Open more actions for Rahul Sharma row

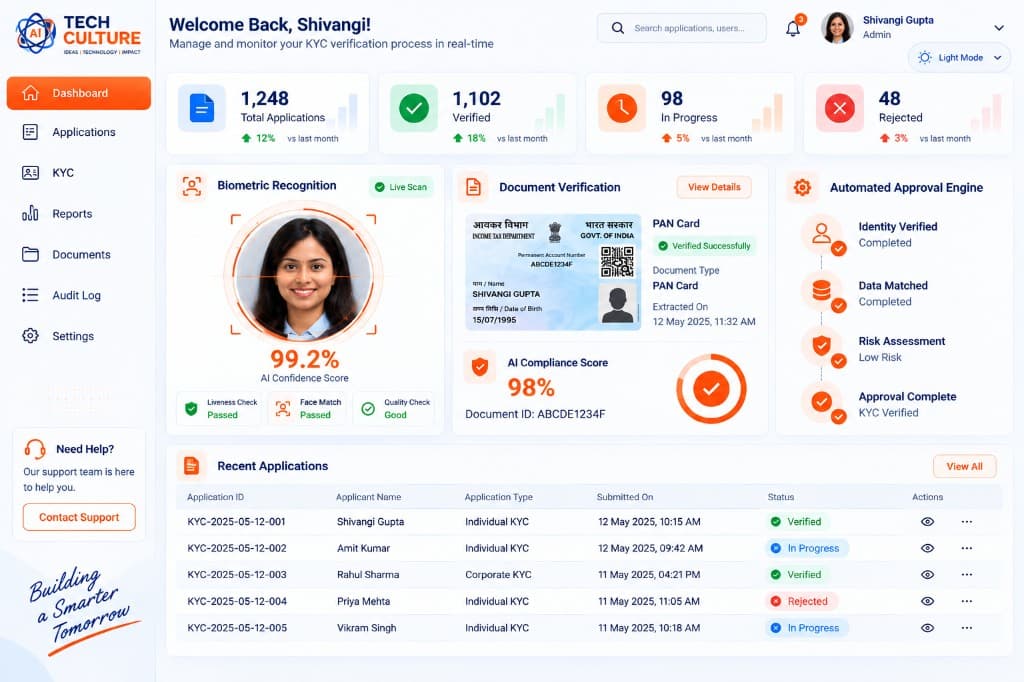(967, 575)
